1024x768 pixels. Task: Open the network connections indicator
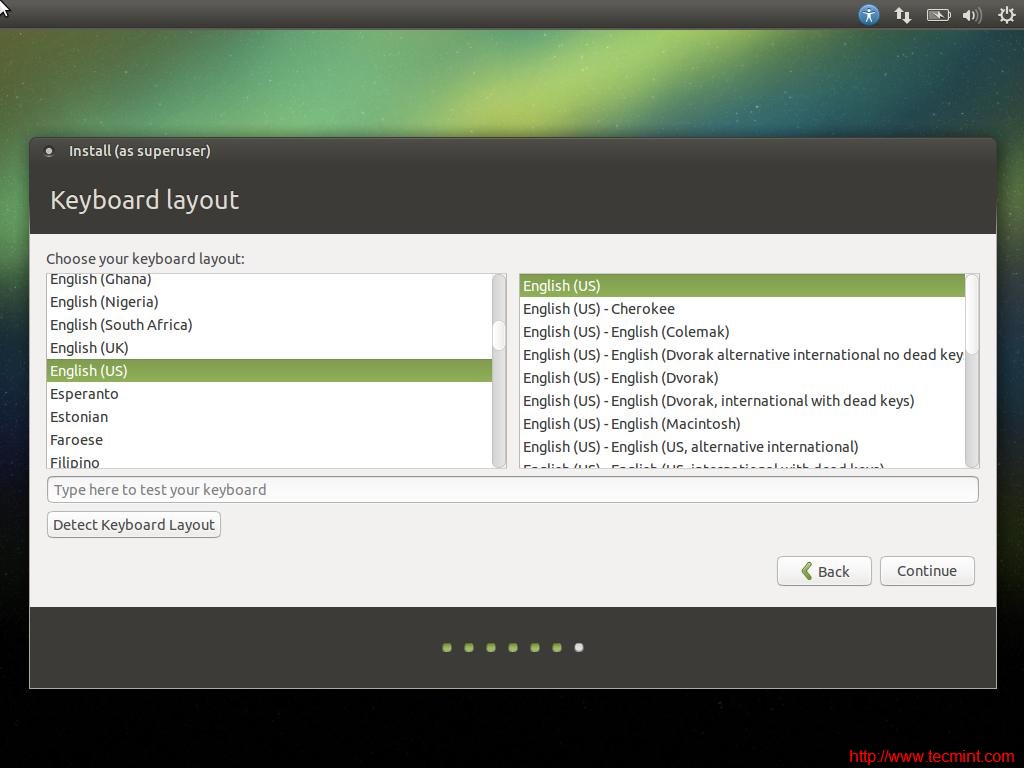[903, 14]
